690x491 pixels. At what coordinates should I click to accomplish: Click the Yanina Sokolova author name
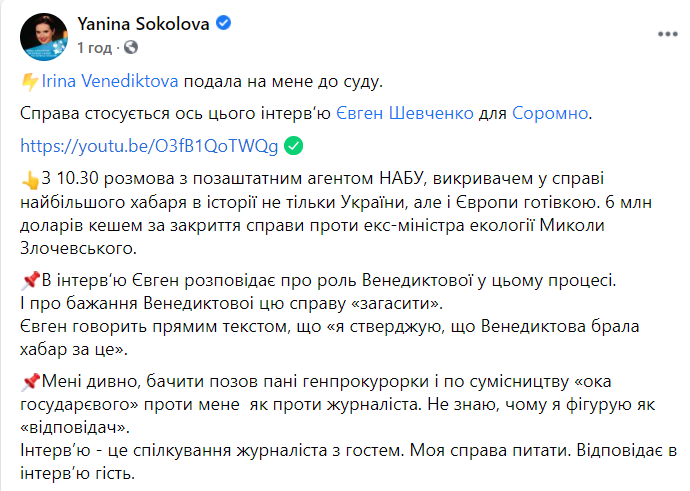coord(143,24)
